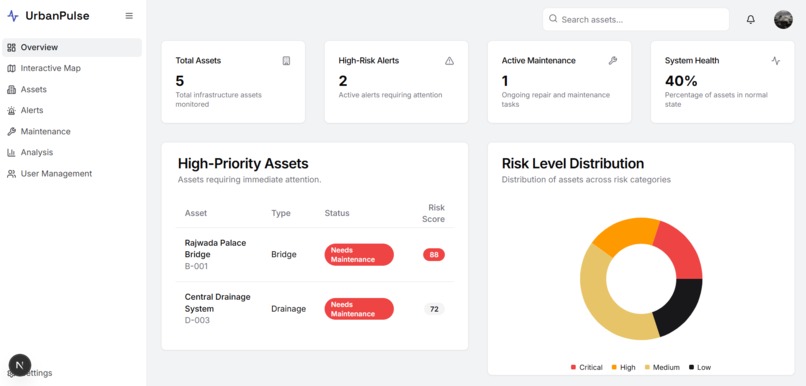The height and width of the screenshot is (386, 806).
Task: Click the Alerts siren icon in sidebar
Action: (x=11, y=111)
